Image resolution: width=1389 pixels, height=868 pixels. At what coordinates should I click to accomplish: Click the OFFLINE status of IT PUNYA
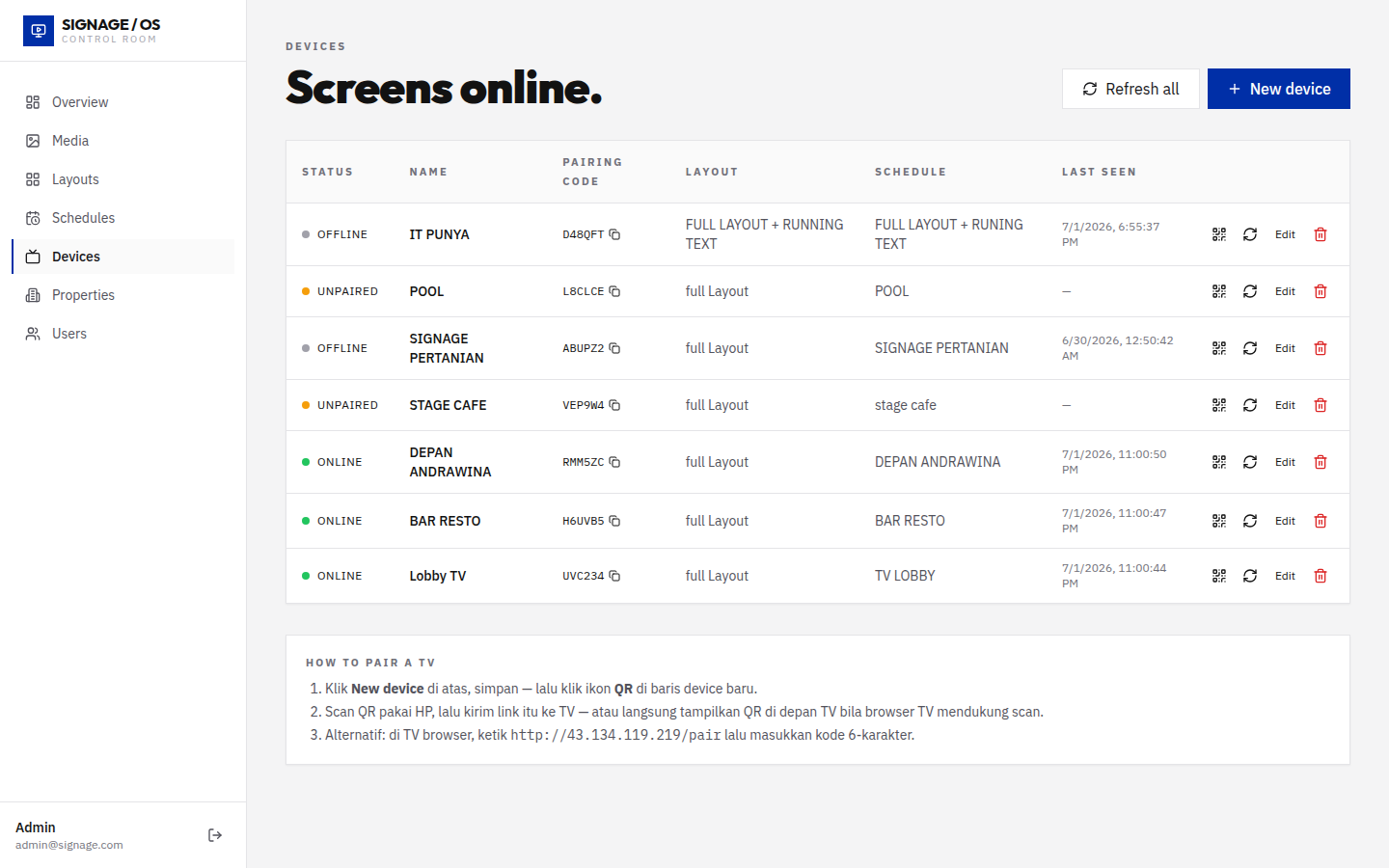pos(335,234)
